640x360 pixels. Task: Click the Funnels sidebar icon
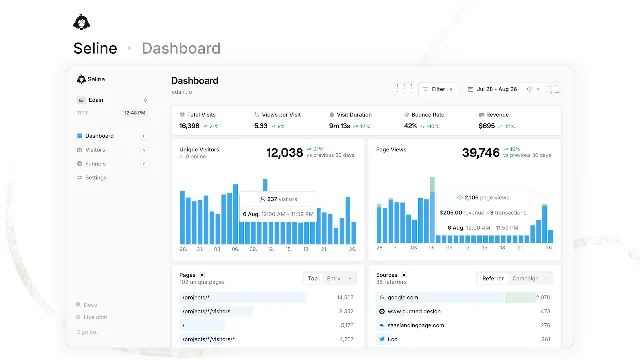(x=80, y=164)
